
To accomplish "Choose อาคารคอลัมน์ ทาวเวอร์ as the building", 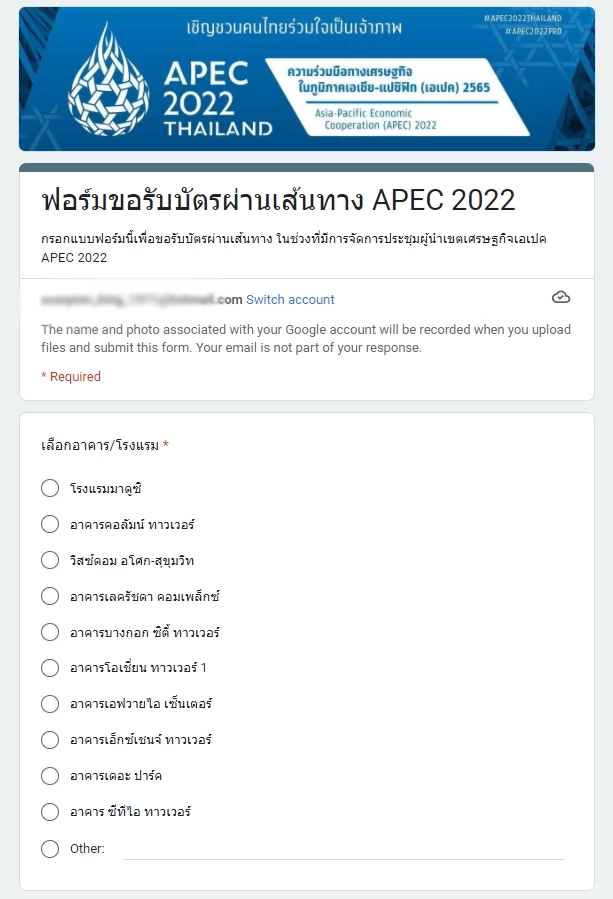I will [x=50, y=524].
